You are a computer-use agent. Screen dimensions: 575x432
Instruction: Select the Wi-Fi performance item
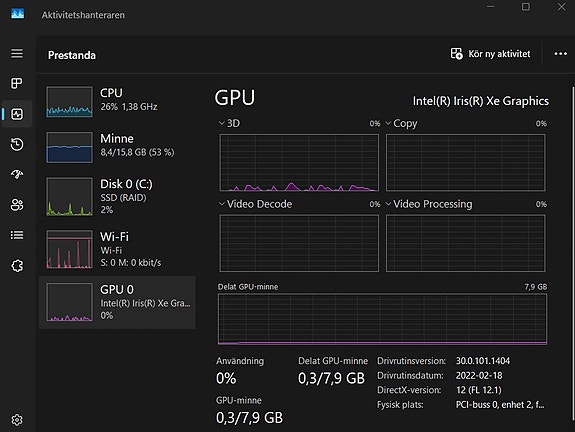click(117, 249)
